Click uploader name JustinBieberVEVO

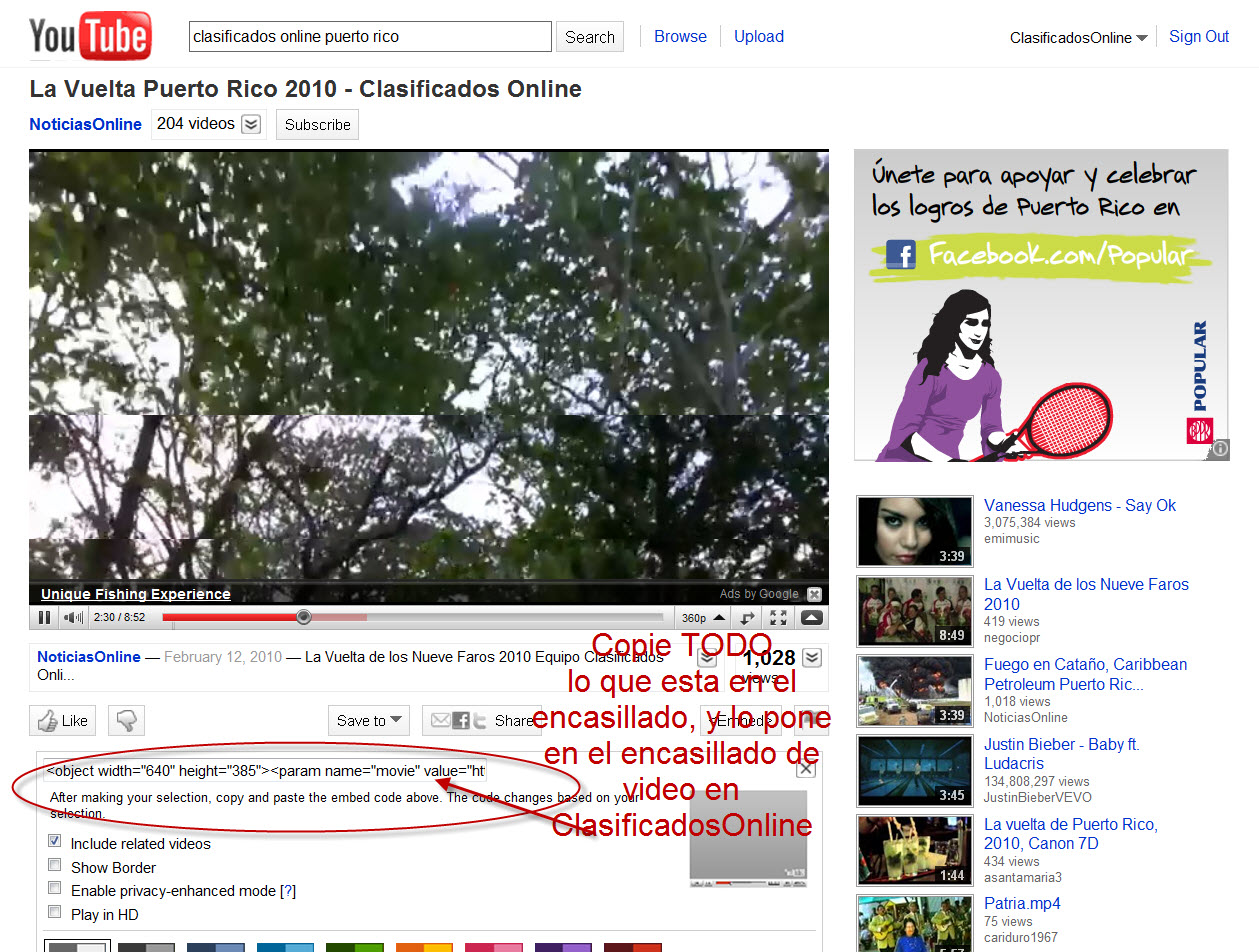[1038, 797]
